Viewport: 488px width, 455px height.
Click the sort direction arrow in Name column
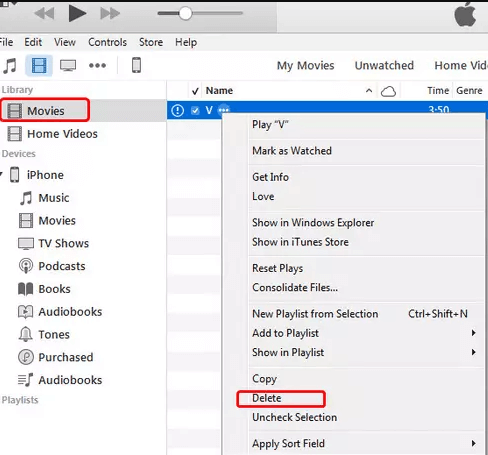pos(369,90)
